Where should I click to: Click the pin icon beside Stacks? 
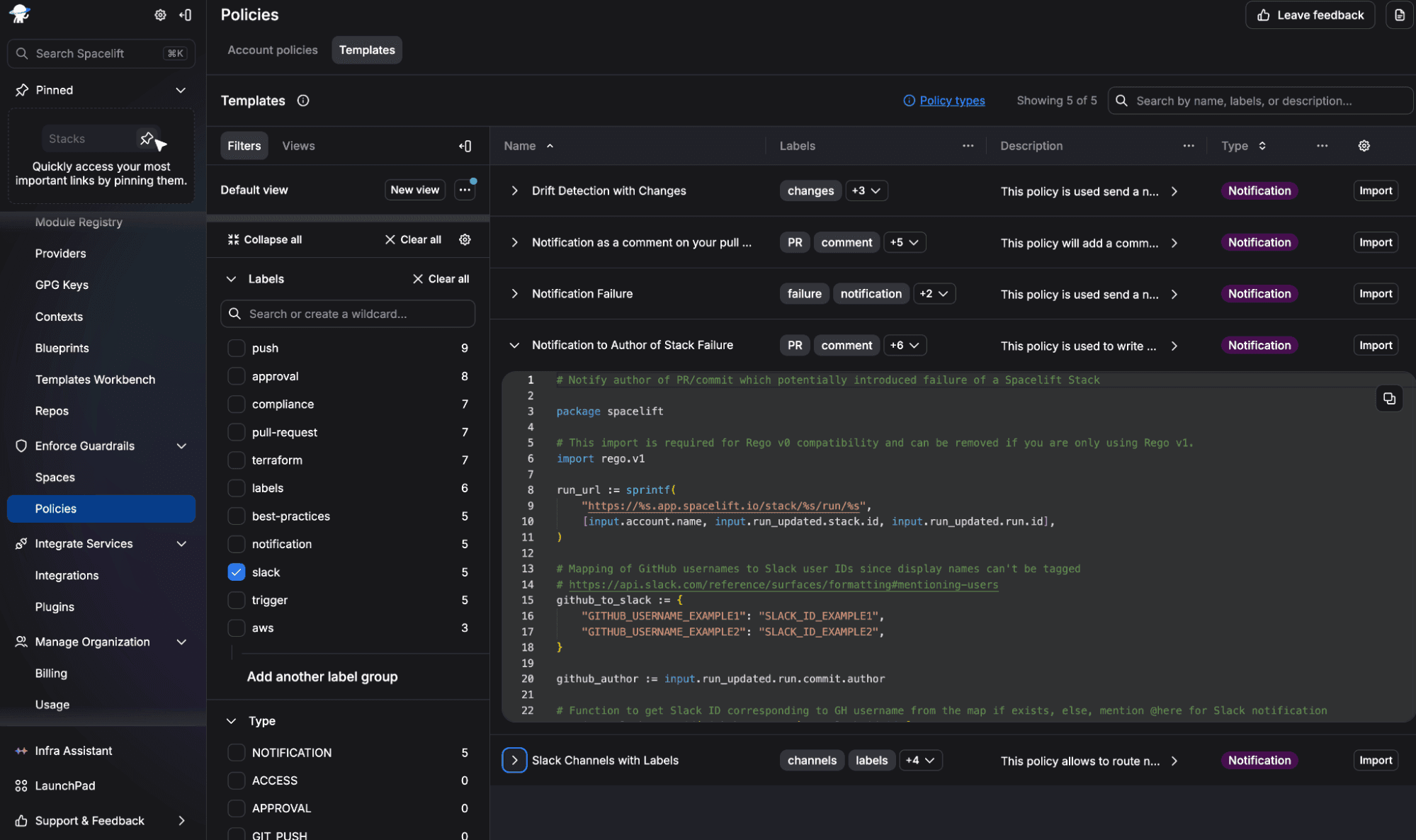pos(146,138)
